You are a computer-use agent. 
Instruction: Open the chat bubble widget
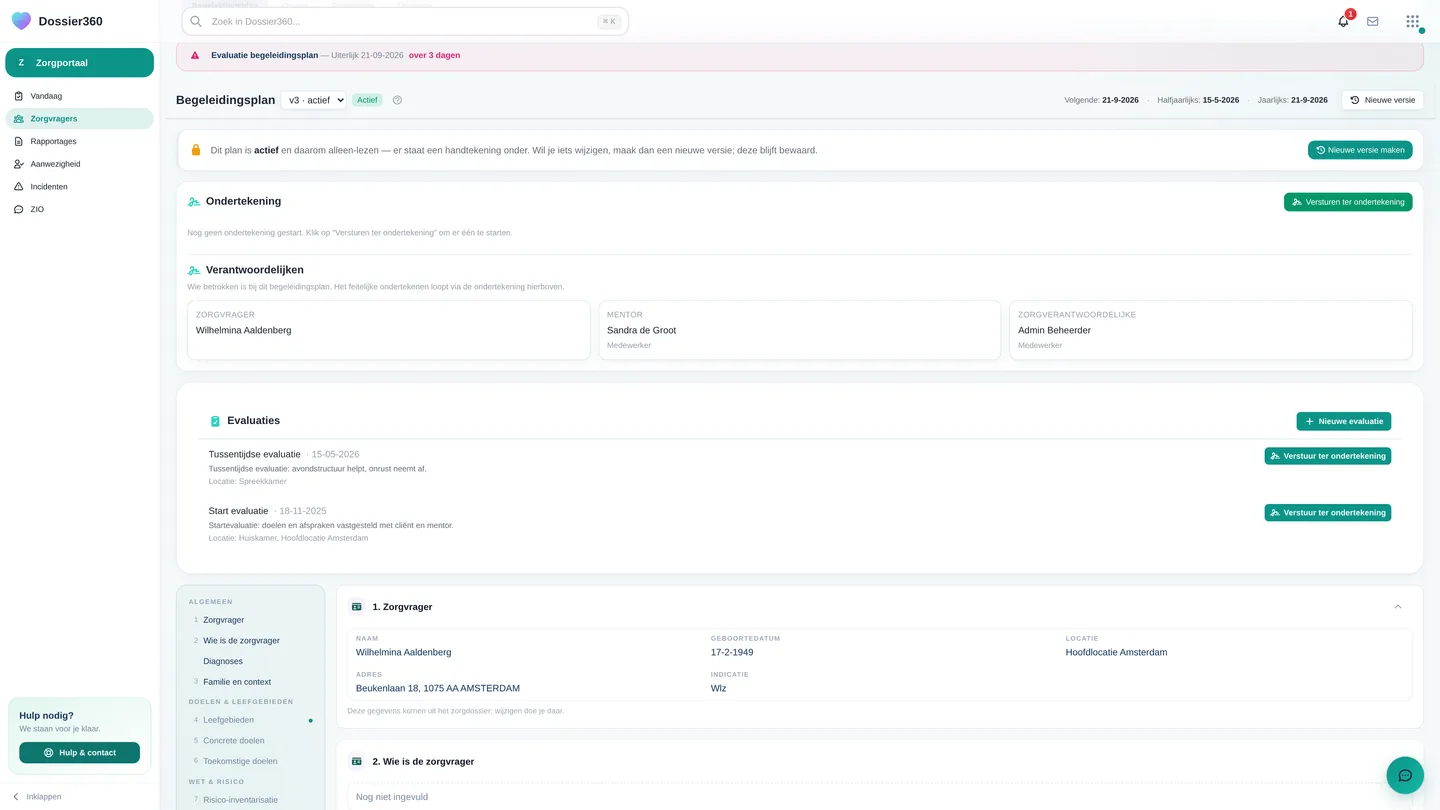(x=1405, y=775)
